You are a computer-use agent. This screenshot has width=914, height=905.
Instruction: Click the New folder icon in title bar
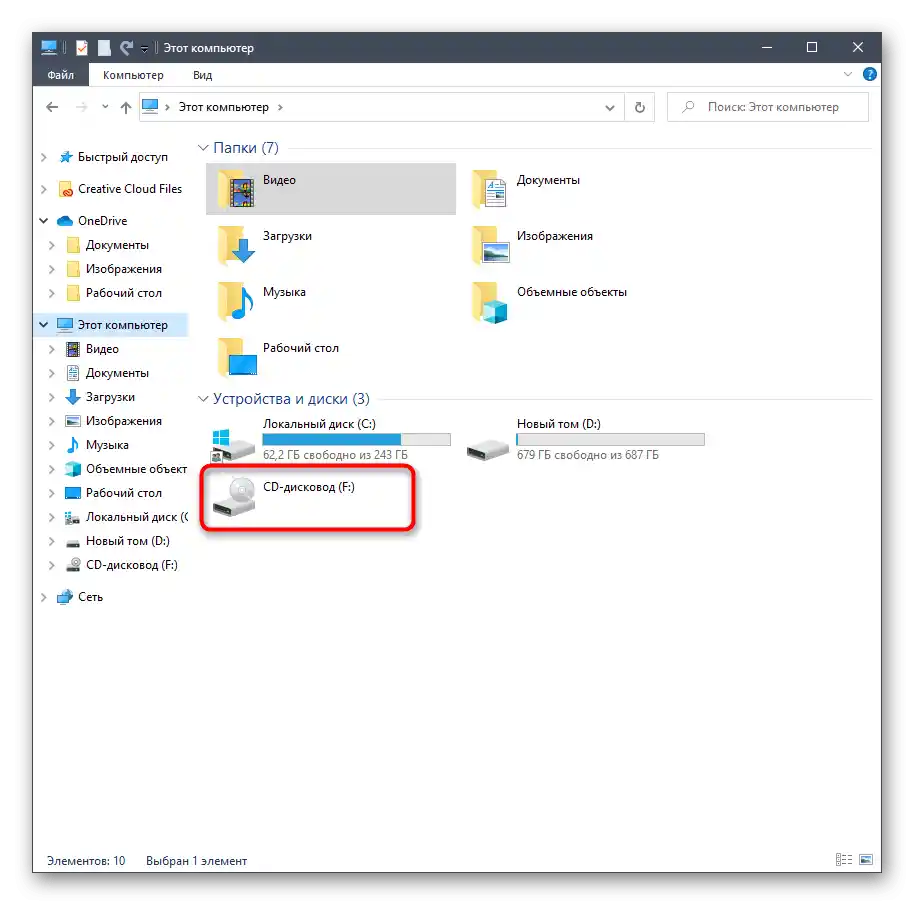pyautogui.click(x=104, y=48)
